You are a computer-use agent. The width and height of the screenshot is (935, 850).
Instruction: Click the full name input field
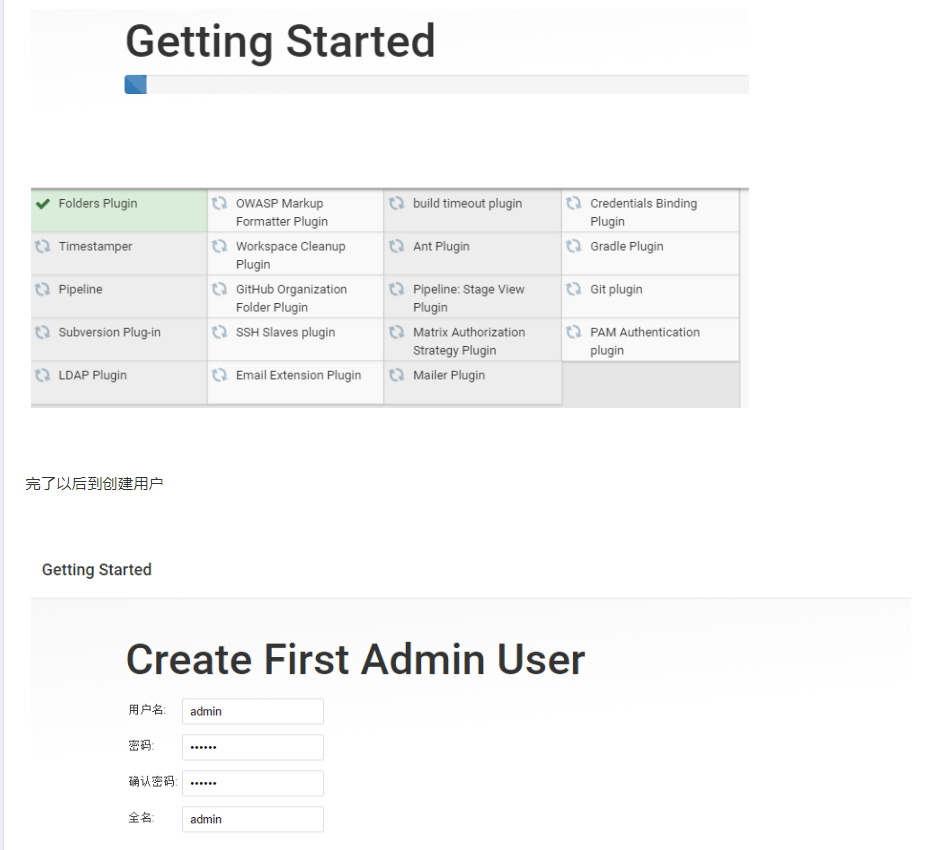[253, 819]
